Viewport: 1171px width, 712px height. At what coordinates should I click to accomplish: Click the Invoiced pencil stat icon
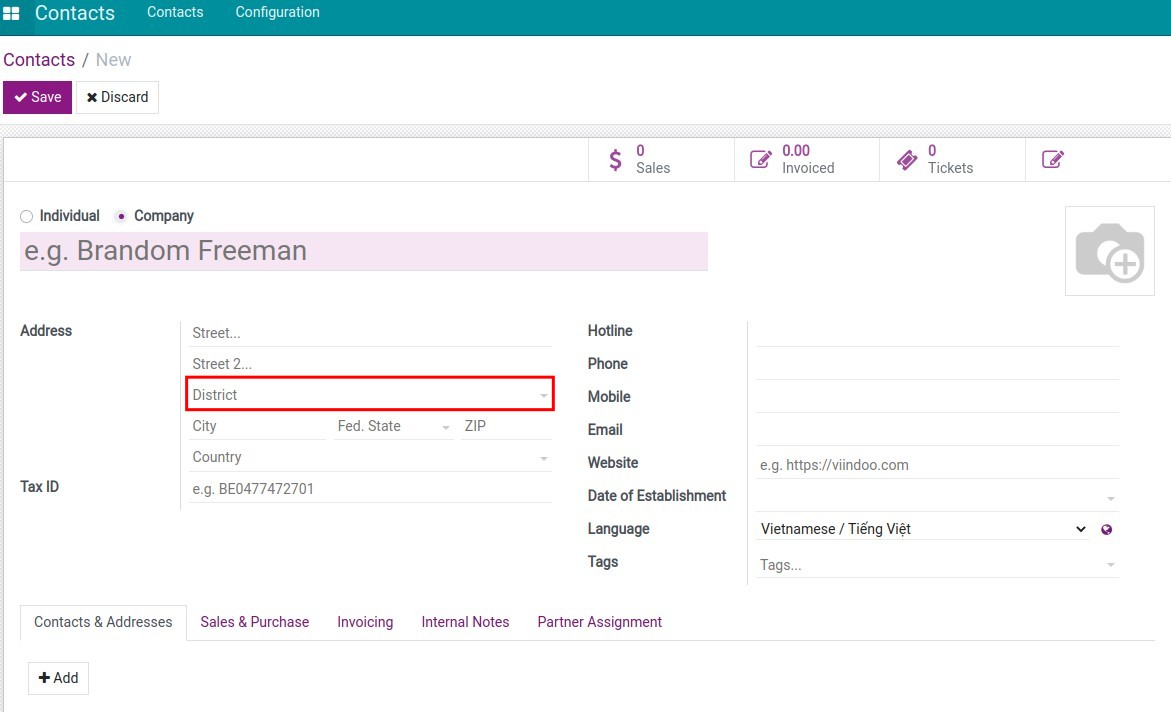(x=761, y=160)
